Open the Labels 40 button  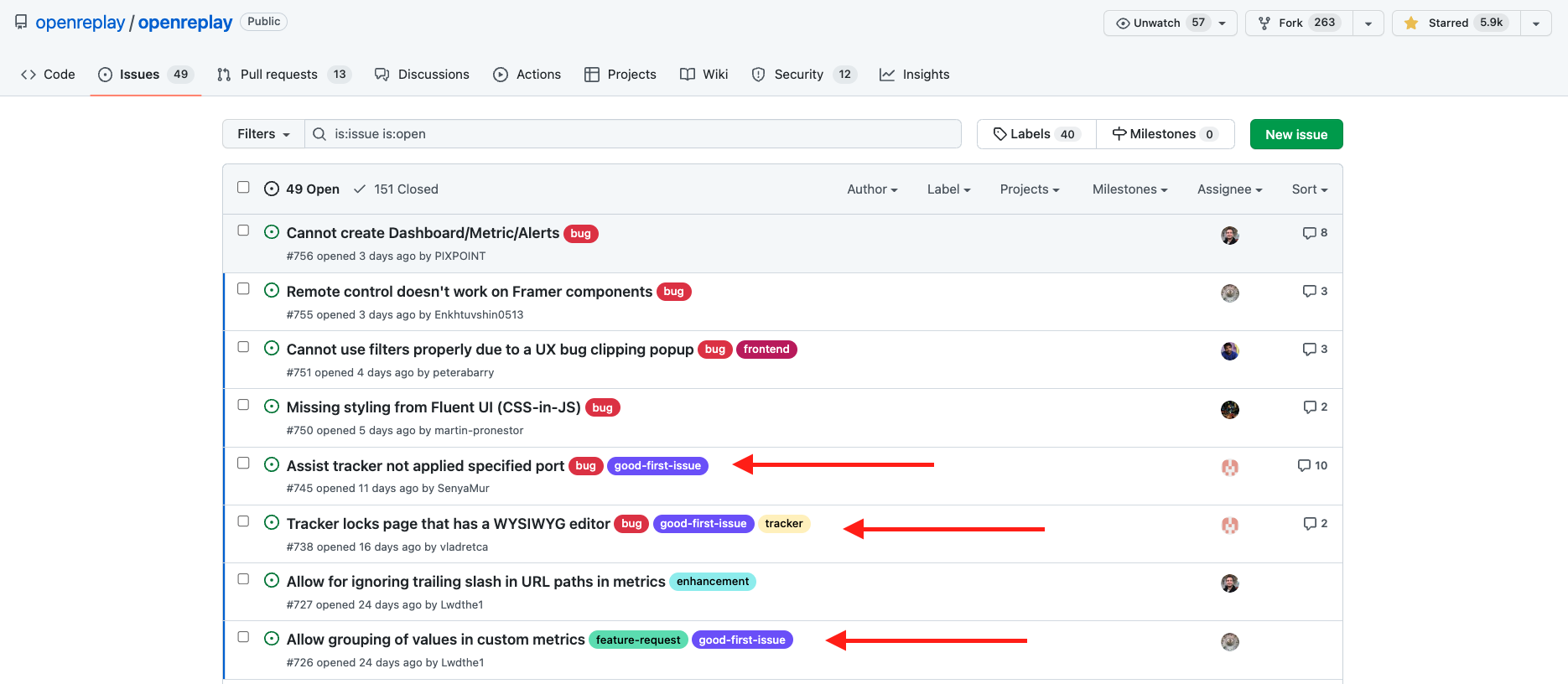pos(1036,134)
